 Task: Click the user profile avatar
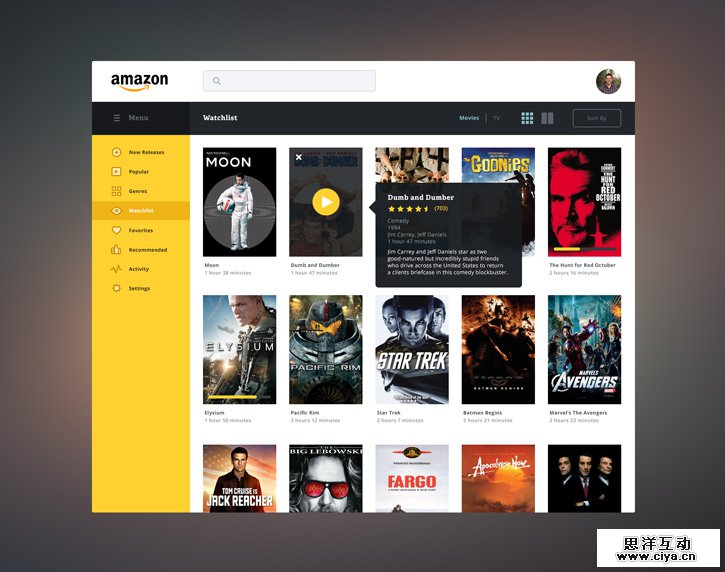[x=608, y=81]
